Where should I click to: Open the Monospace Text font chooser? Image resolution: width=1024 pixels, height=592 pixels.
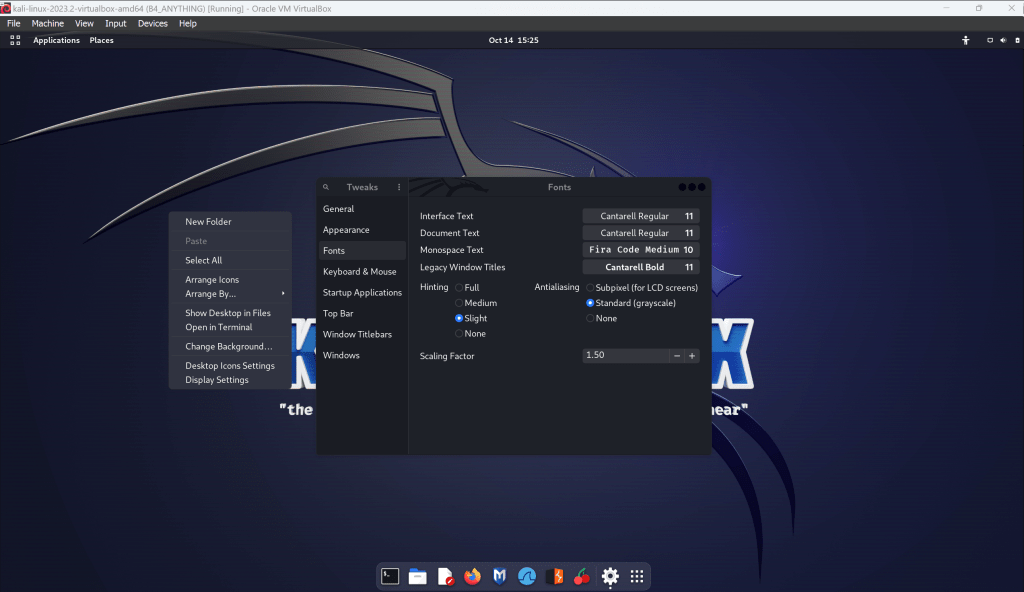coord(640,250)
